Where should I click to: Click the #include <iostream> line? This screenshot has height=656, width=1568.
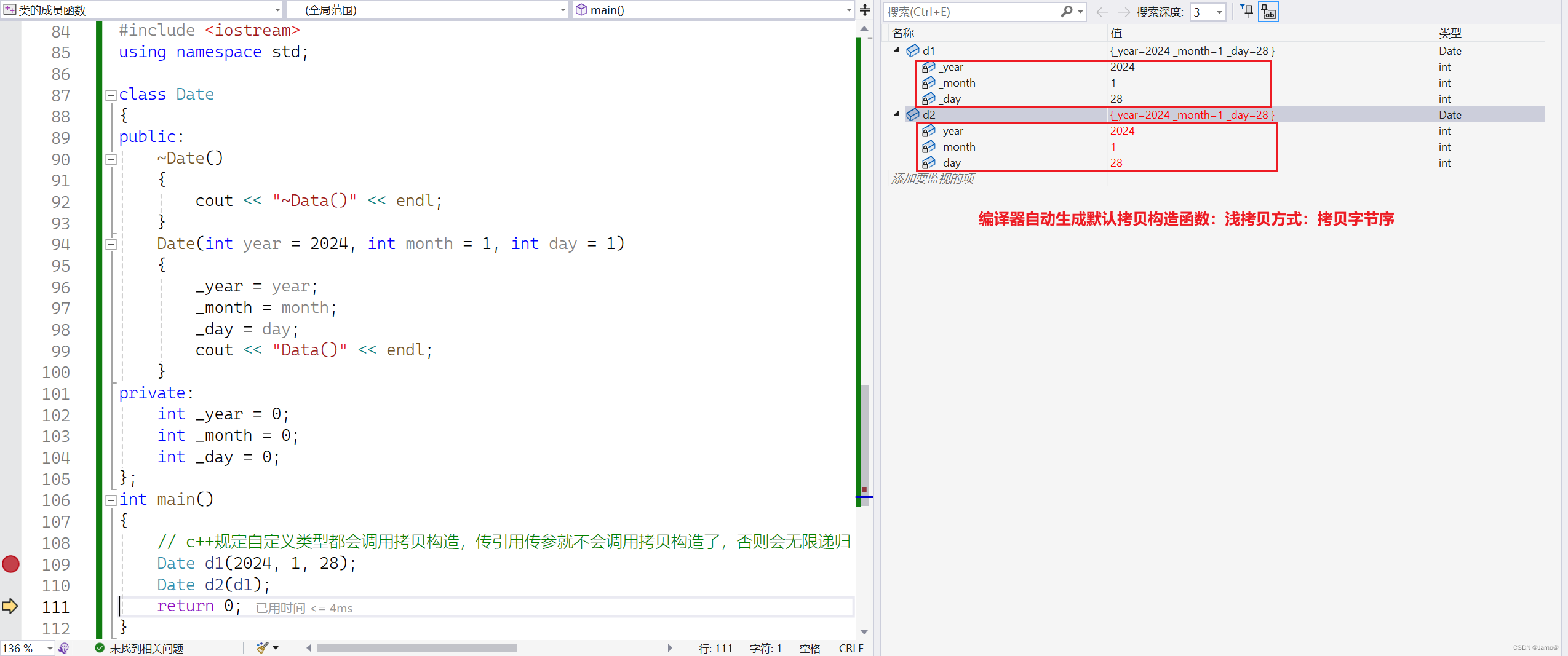tap(209, 31)
